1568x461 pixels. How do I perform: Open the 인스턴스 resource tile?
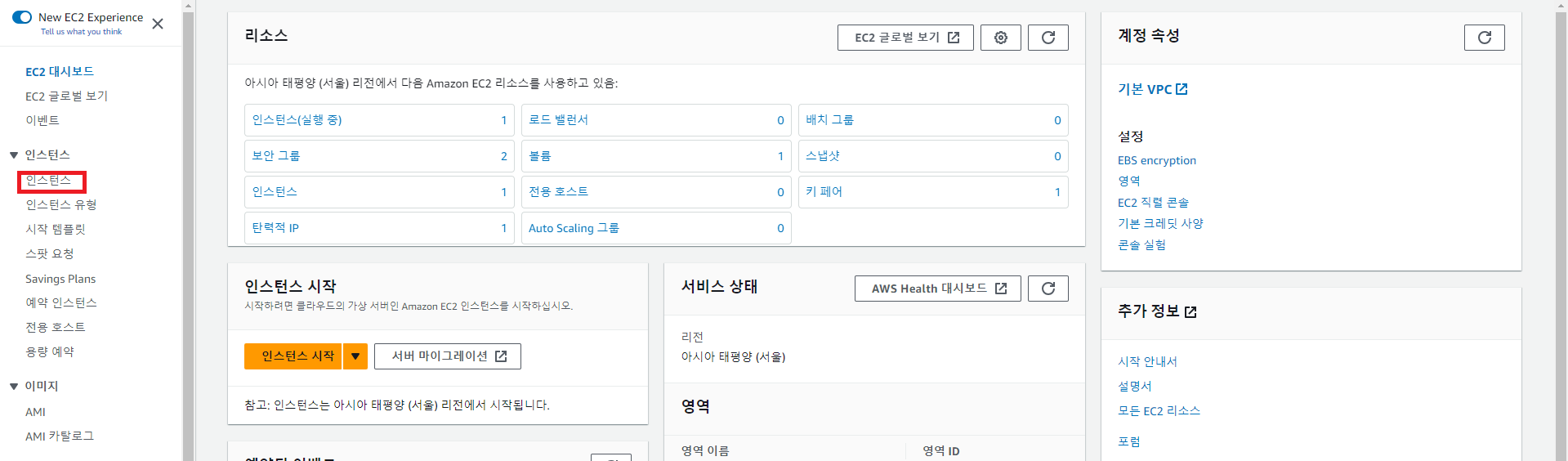[379, 192]
